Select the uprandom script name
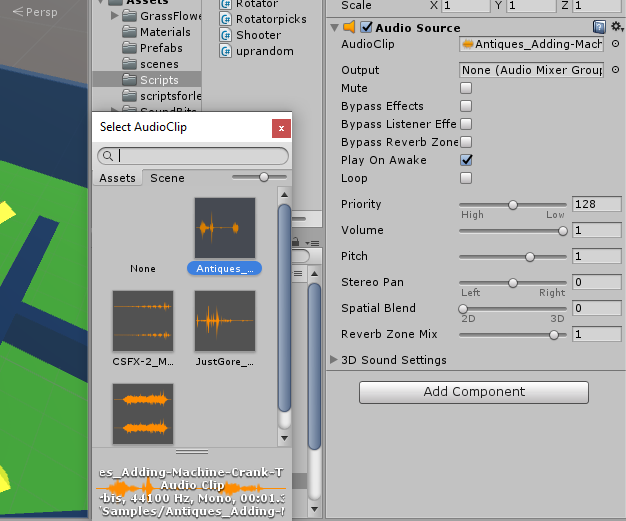 265,51
